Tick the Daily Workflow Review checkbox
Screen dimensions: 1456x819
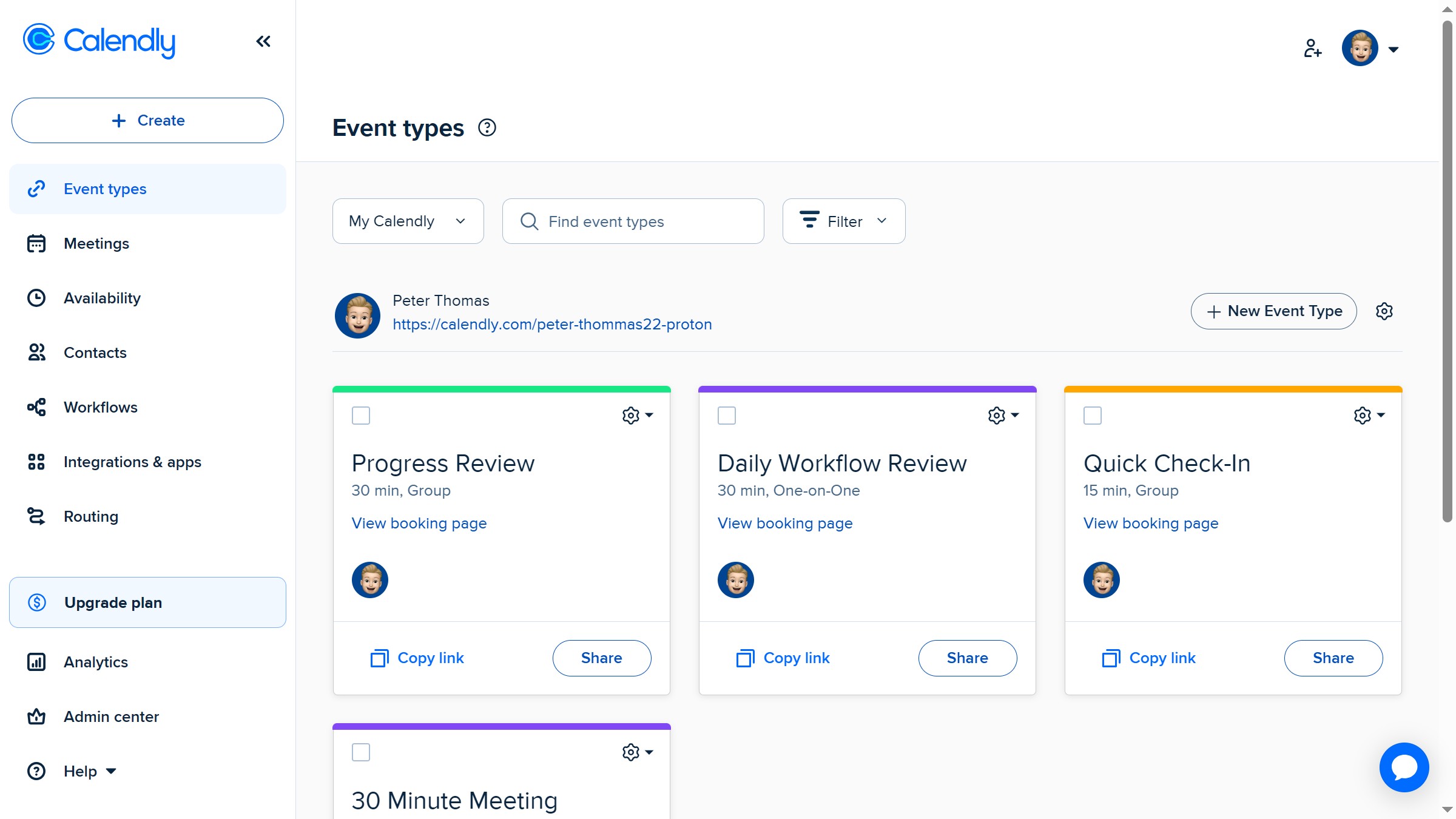pyautogui.click(x=727, y=416)
